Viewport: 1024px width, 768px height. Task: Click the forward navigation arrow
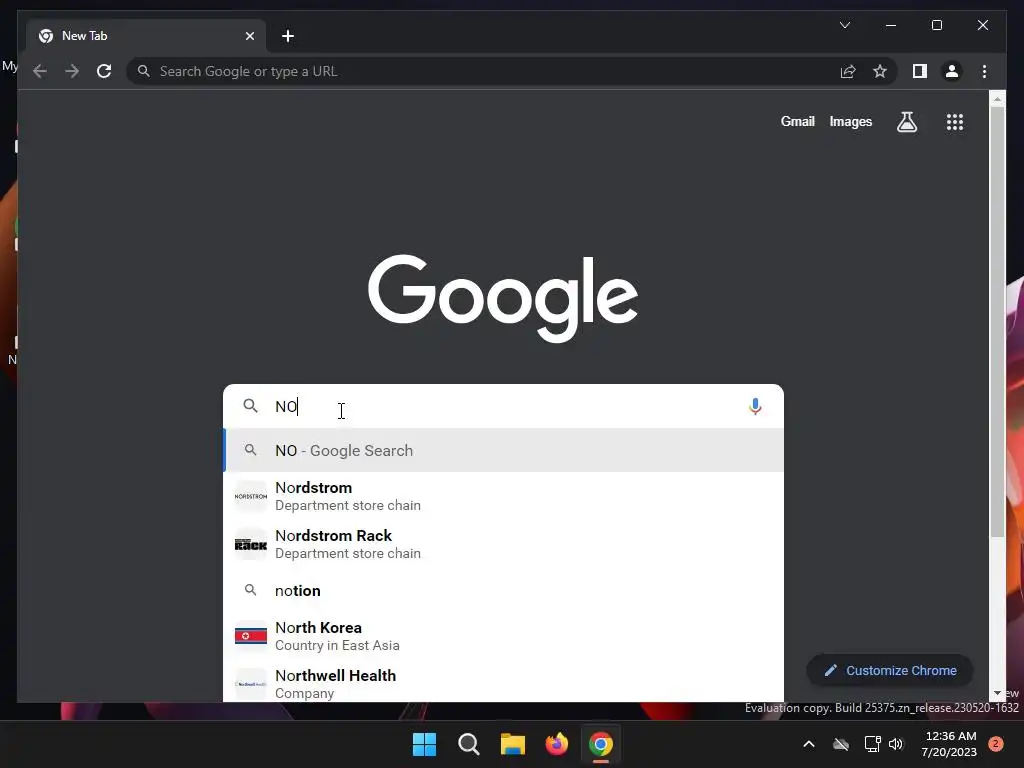[72, 71]
